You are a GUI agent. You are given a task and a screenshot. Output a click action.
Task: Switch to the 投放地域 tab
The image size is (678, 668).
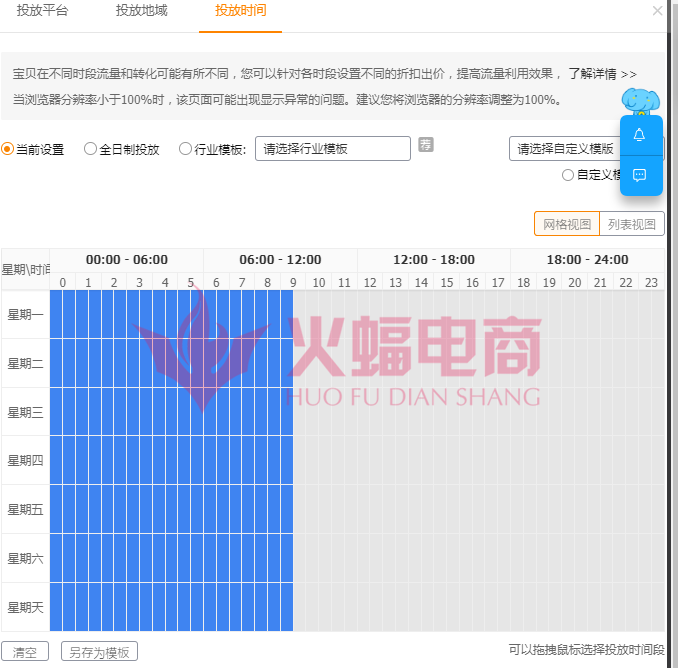[x=141, y=11]
